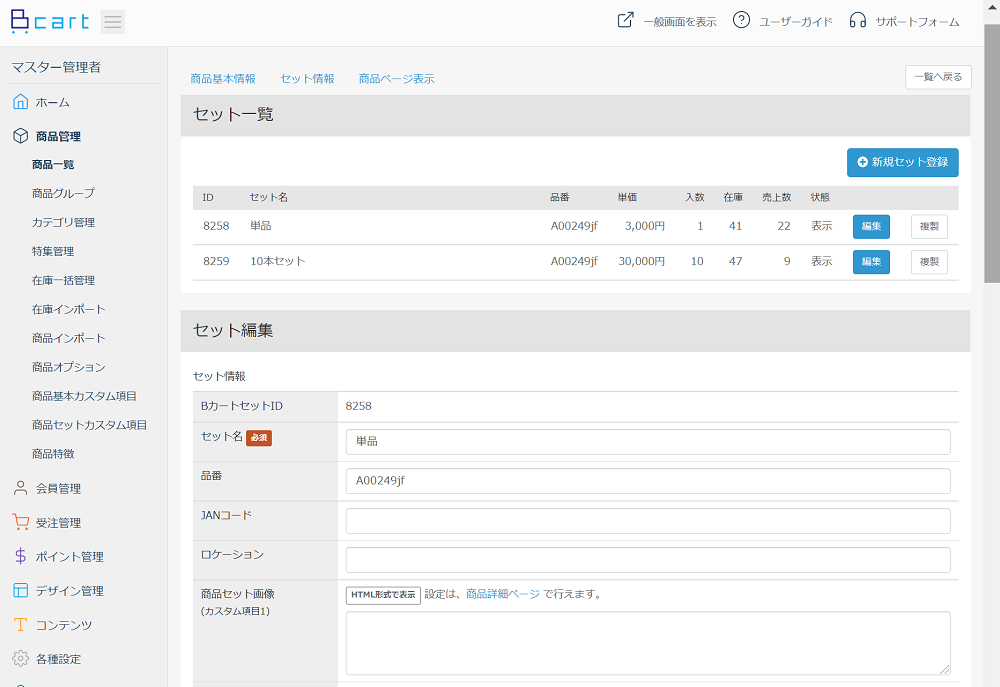Switch to セット情報 tab
1000x687 pixels.
(x=307, y=78)
